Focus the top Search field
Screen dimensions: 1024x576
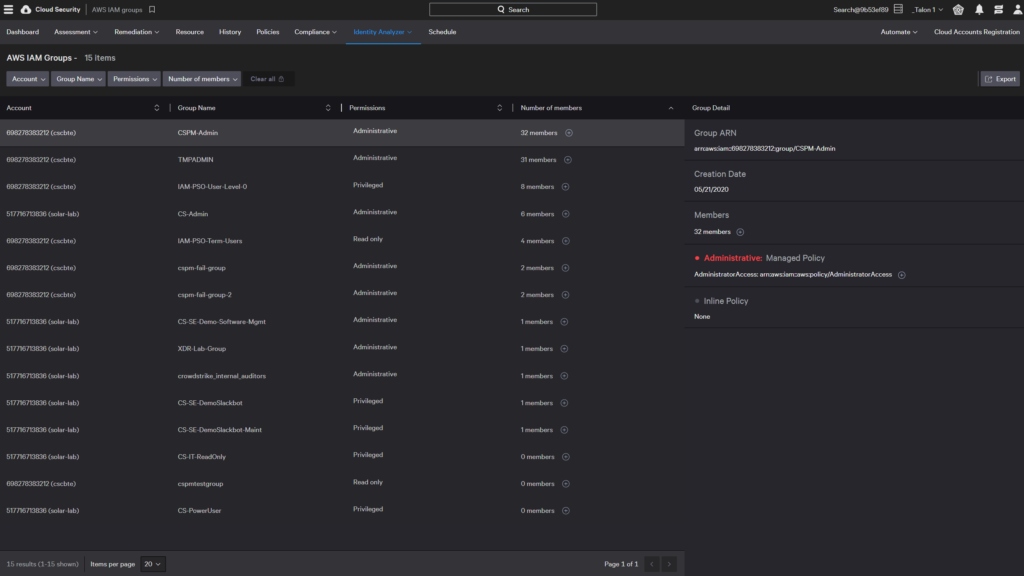(x=513, y=9)
